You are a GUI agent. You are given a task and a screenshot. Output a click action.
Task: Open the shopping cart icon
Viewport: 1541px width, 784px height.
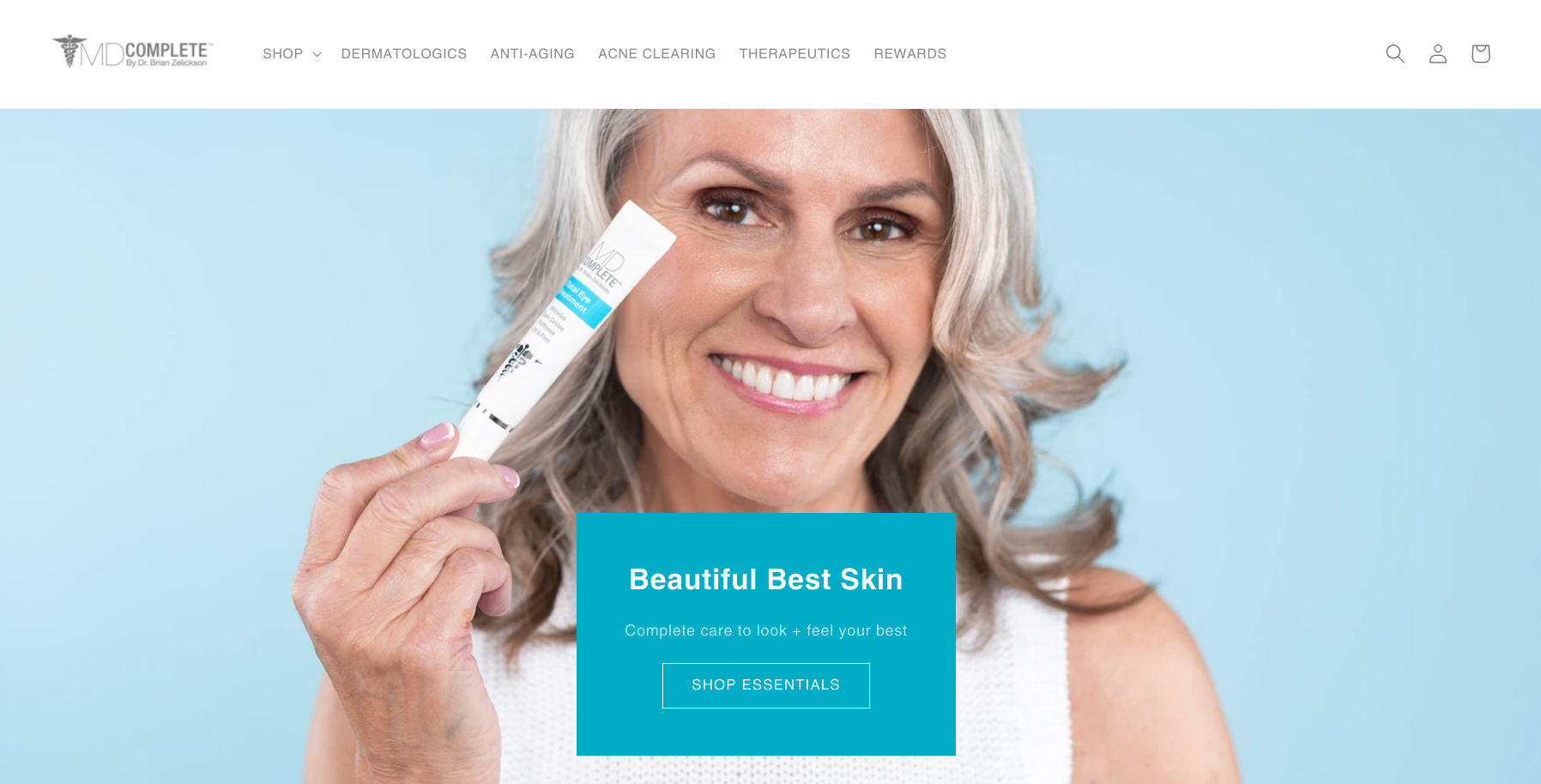(x=1480, y=53)
